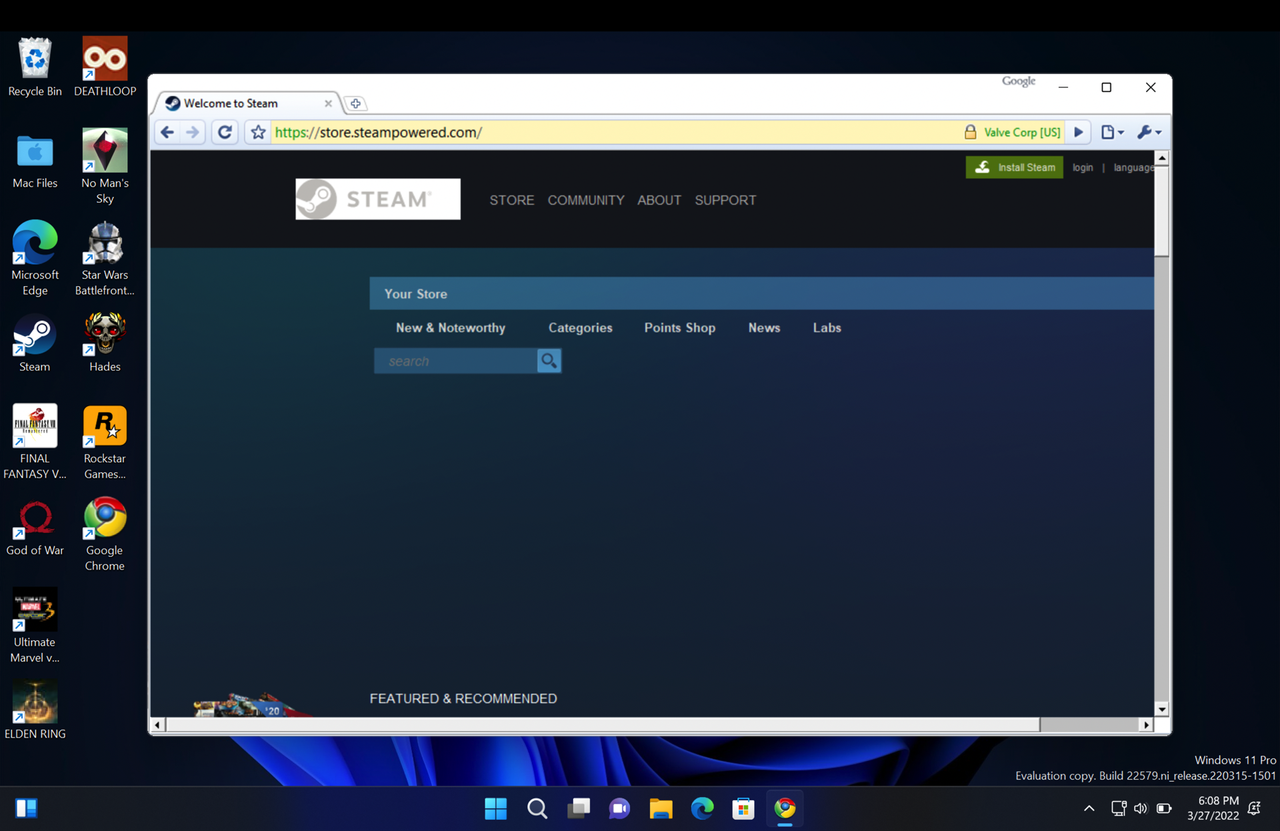Reload the Steam store page
The width and height of the screenshot is (1280, 831).
(225, 132)
